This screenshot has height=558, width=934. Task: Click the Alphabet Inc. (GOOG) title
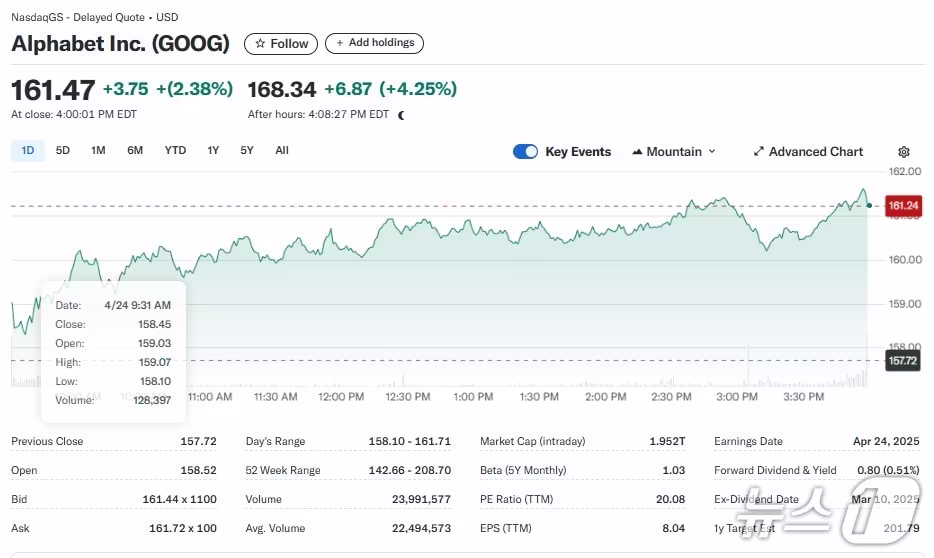tap(120, 44)
